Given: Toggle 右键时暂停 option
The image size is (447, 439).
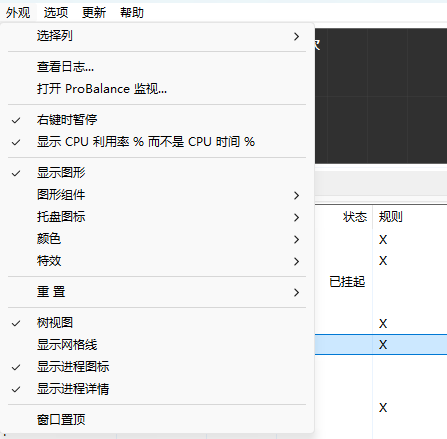Looking at the screenshot, I should pos(157,120).
